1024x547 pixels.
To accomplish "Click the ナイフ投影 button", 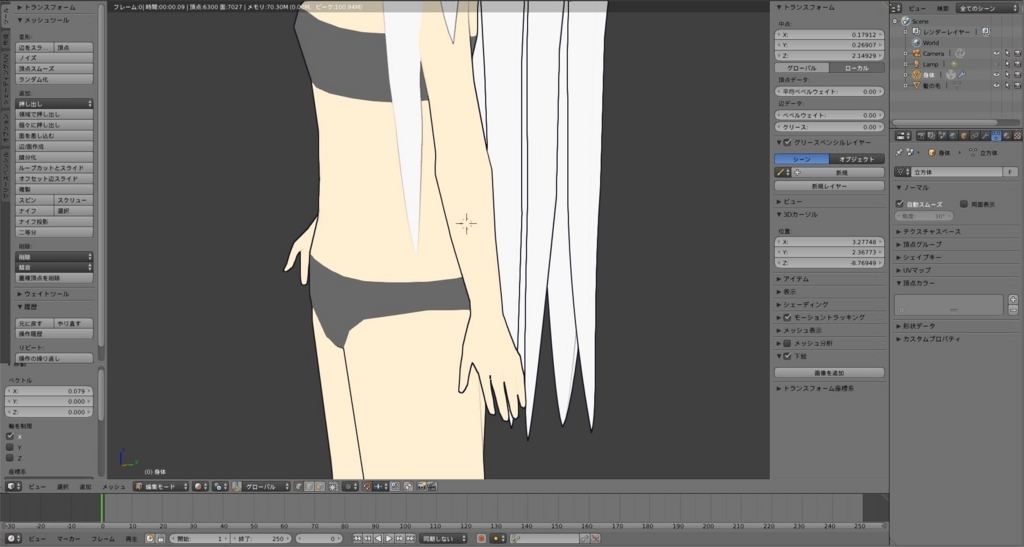I will pos(54,221).
